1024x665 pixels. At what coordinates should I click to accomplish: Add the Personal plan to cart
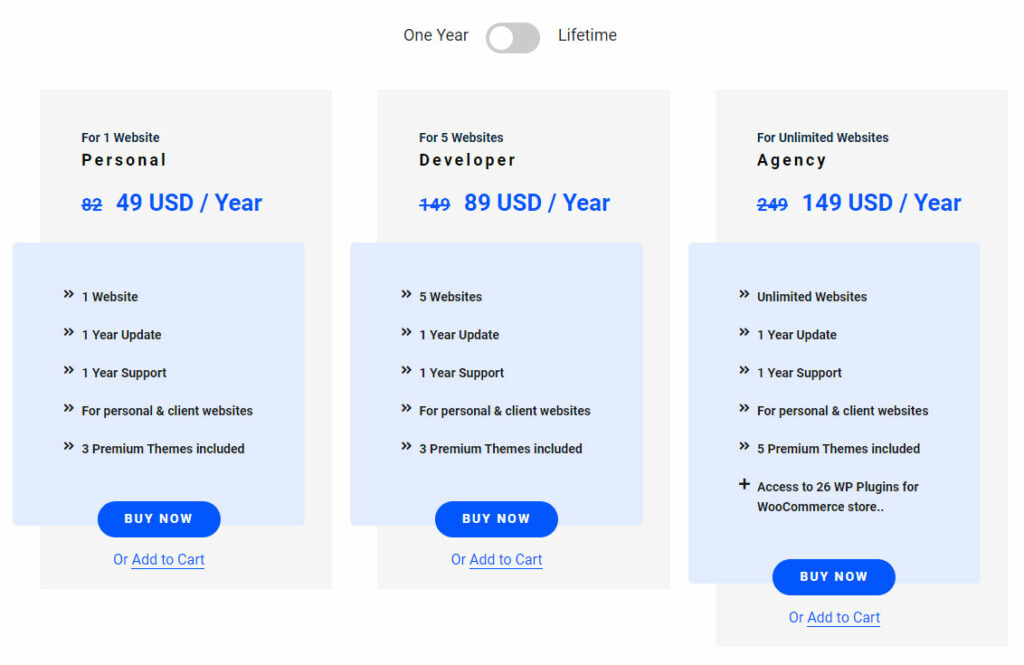(x=168, y=560)
